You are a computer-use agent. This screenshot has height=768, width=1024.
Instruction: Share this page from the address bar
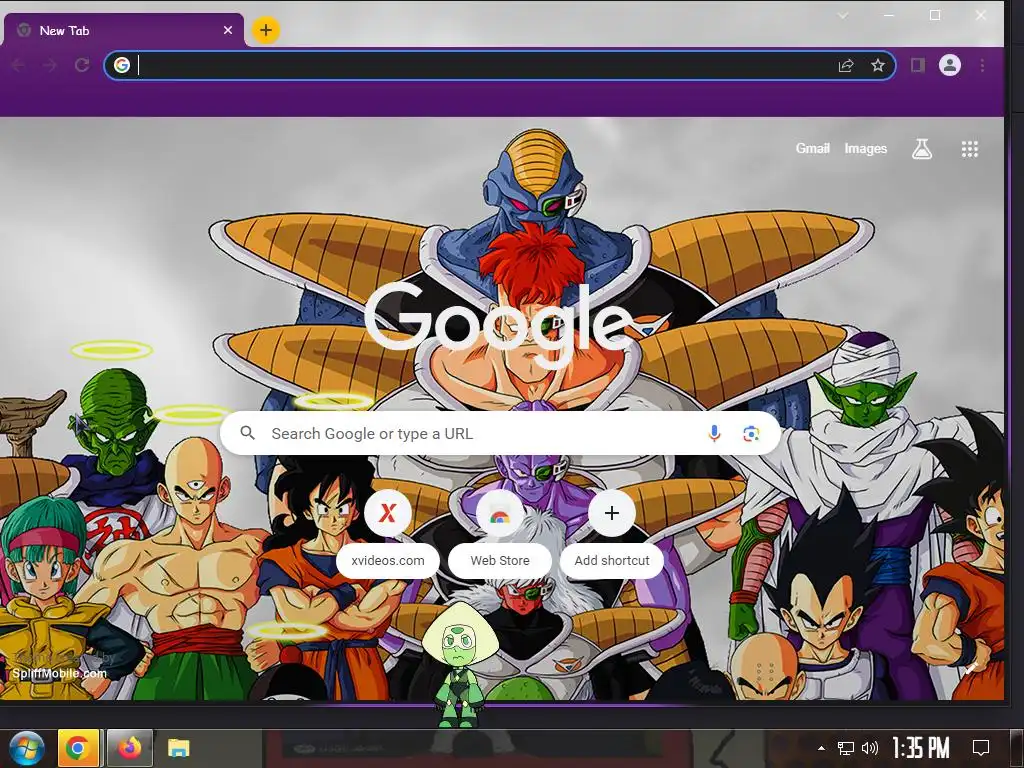click(x=846, y=65)
